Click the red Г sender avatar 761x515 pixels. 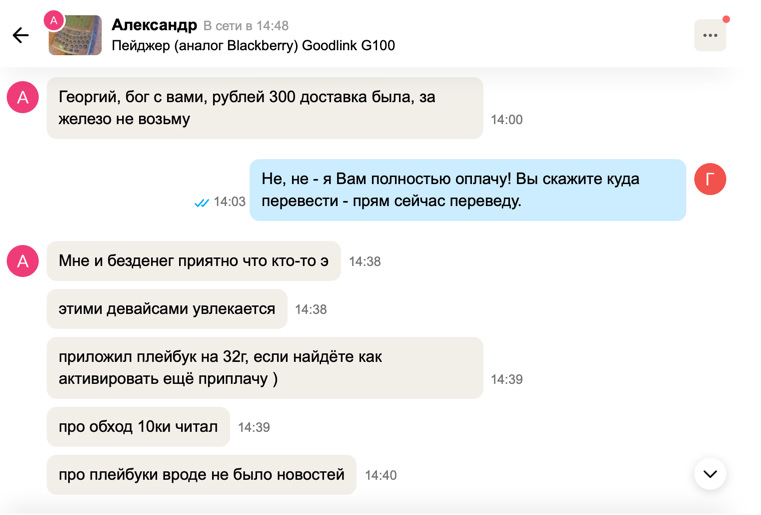[x=710, y=179]
